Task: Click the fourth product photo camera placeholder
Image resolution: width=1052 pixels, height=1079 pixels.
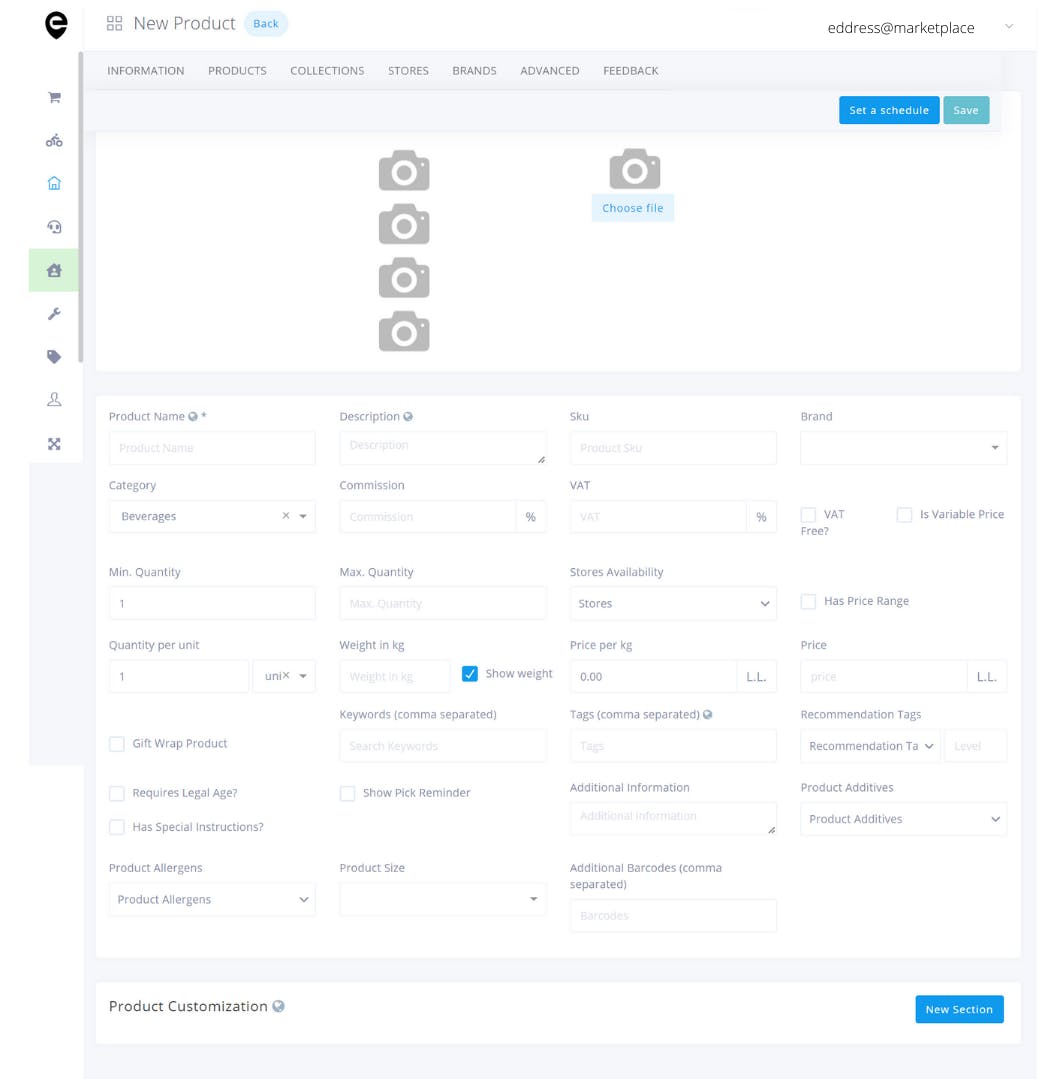Action: coord(404,331)
